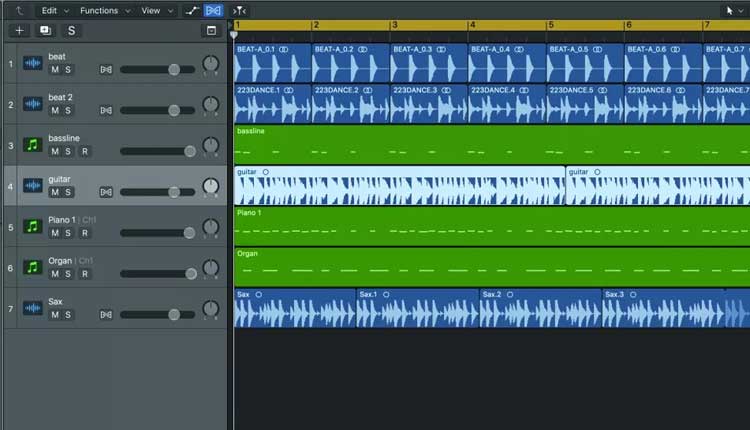Click the green instrument icon of Organ track
Screen dimensions: 750x430
(33, 267)
